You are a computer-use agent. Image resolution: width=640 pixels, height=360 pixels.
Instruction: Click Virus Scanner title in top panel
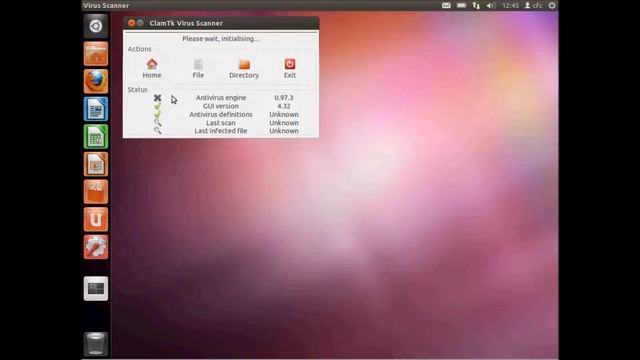[106, 5]
